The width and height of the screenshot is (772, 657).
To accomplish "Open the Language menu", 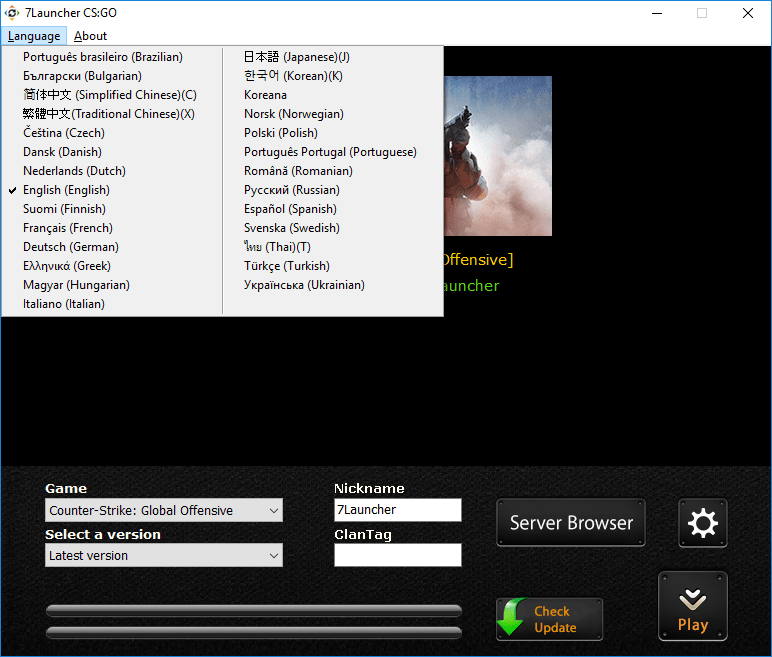I will coord(33,36).
